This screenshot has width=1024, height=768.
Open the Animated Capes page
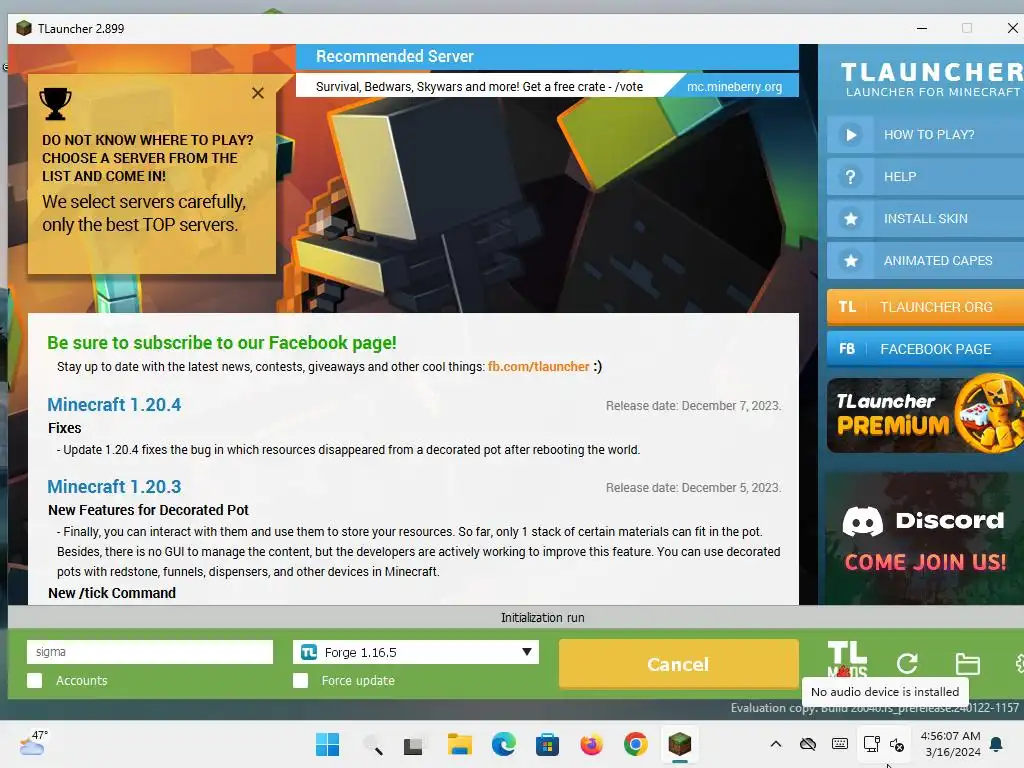coord(925,261)
